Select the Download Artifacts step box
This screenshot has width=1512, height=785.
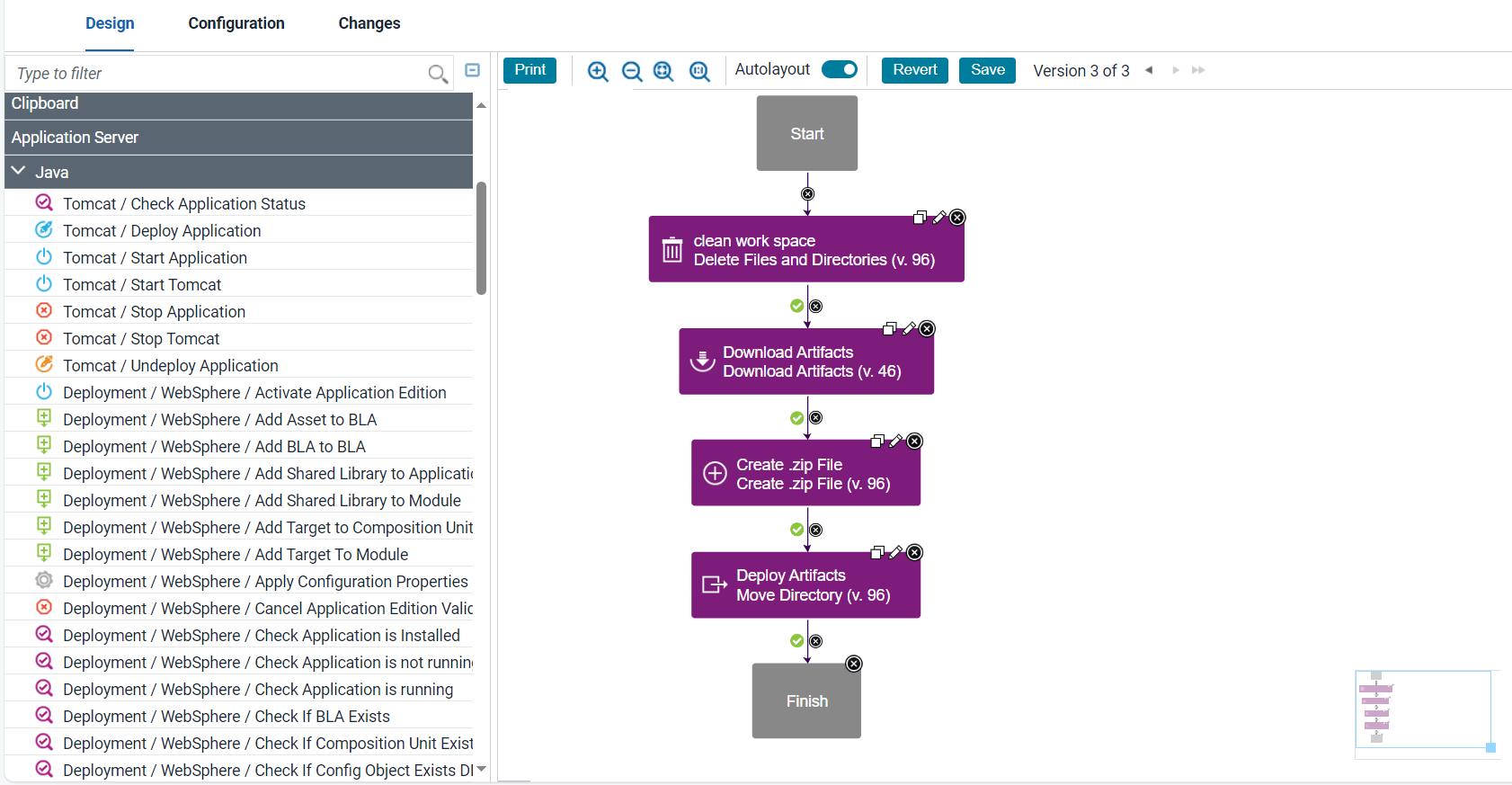(806, 361)
